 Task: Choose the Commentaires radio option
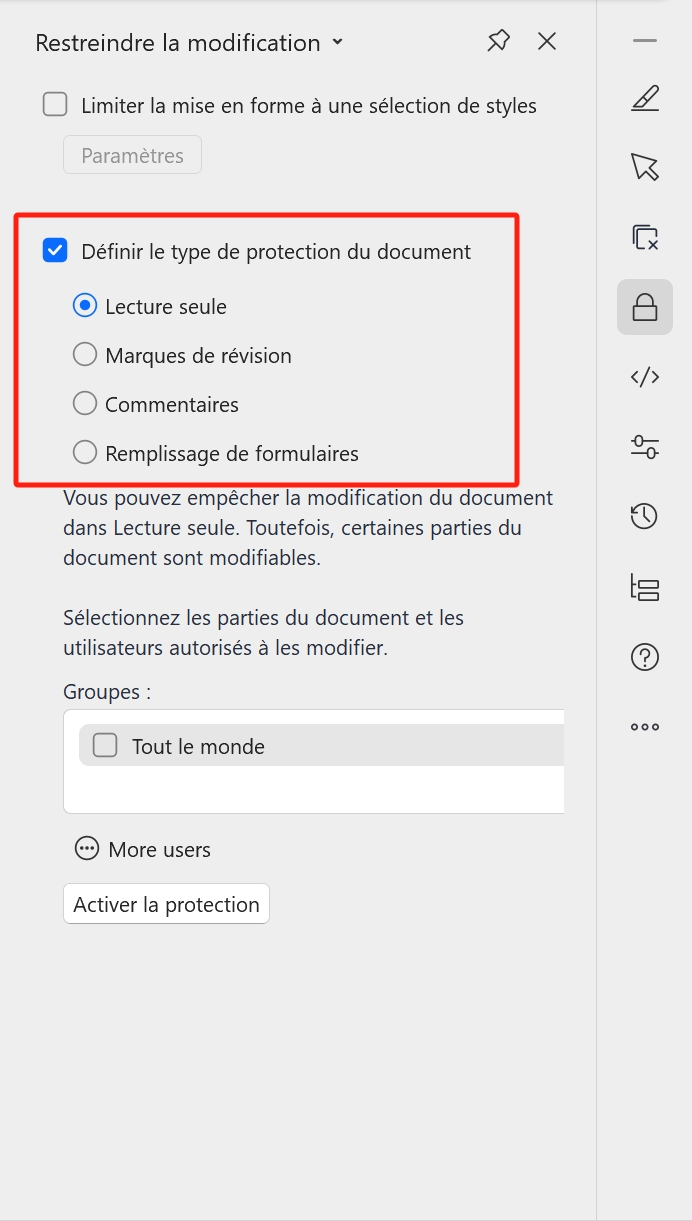85,404
